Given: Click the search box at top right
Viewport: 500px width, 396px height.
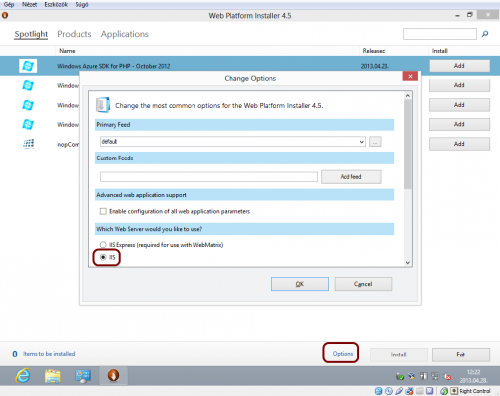Looking at the screenshot, I should (440, 34).
